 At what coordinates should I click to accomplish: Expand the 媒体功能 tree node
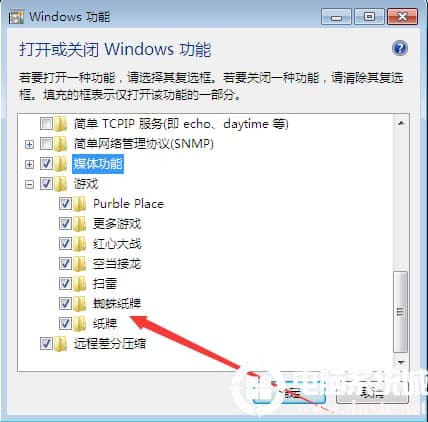29,164
